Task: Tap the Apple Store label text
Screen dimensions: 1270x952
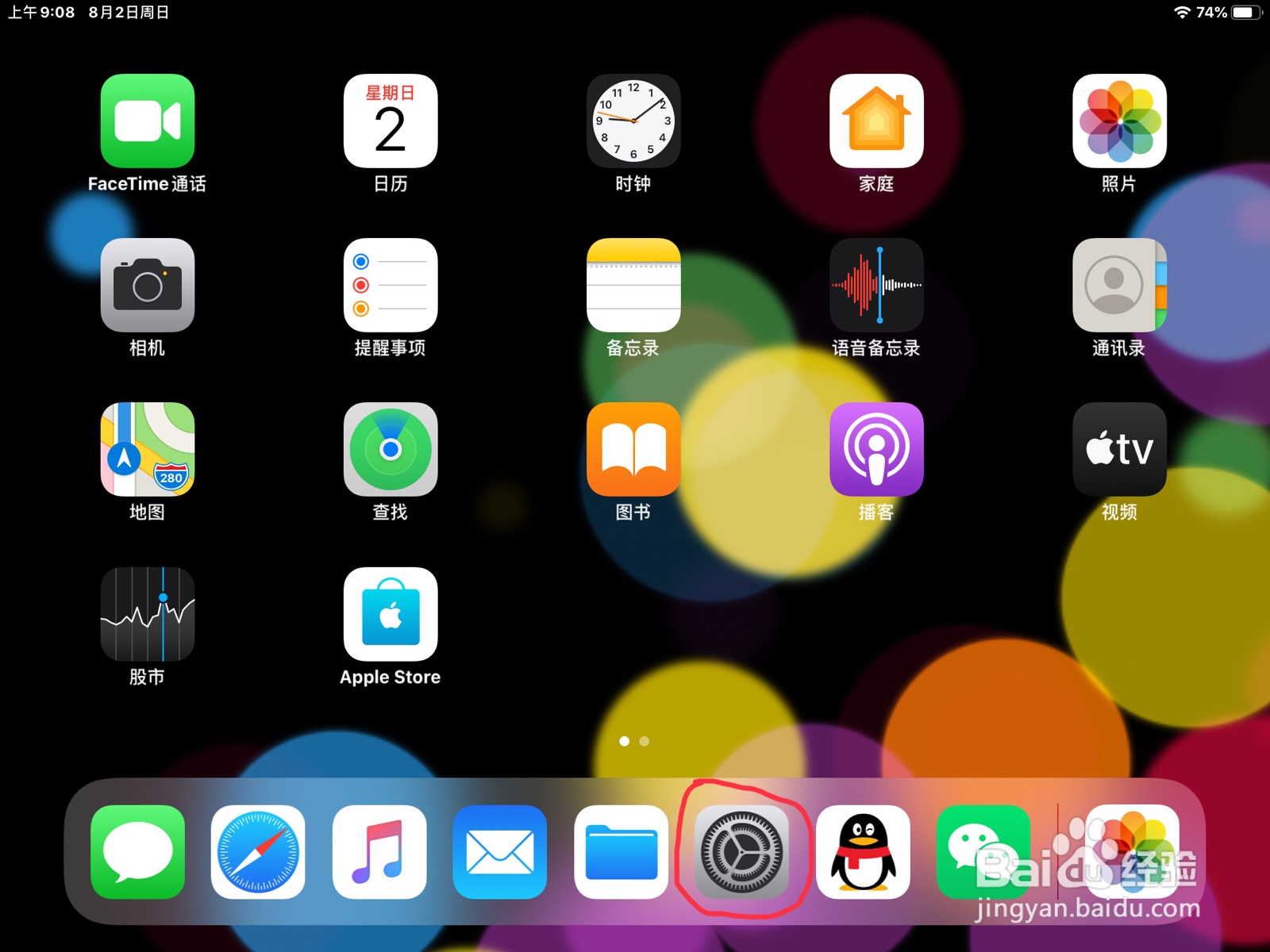Action: (x=391, y=677)
